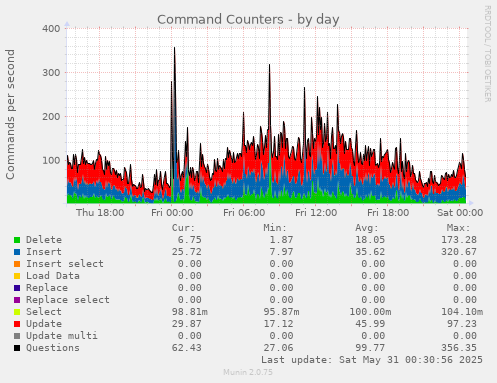Click the Update average value 45.99

point(370,324)
